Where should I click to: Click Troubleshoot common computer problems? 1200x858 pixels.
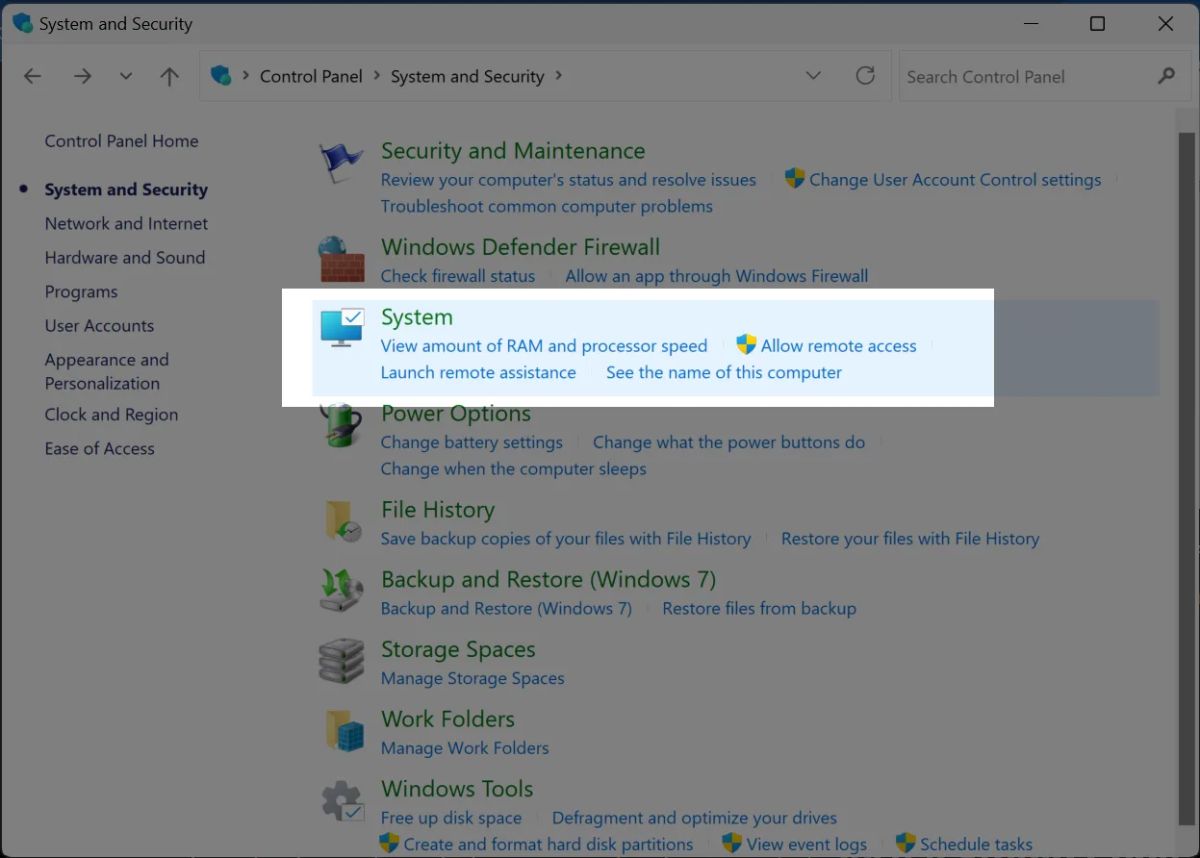pos(547,206)
